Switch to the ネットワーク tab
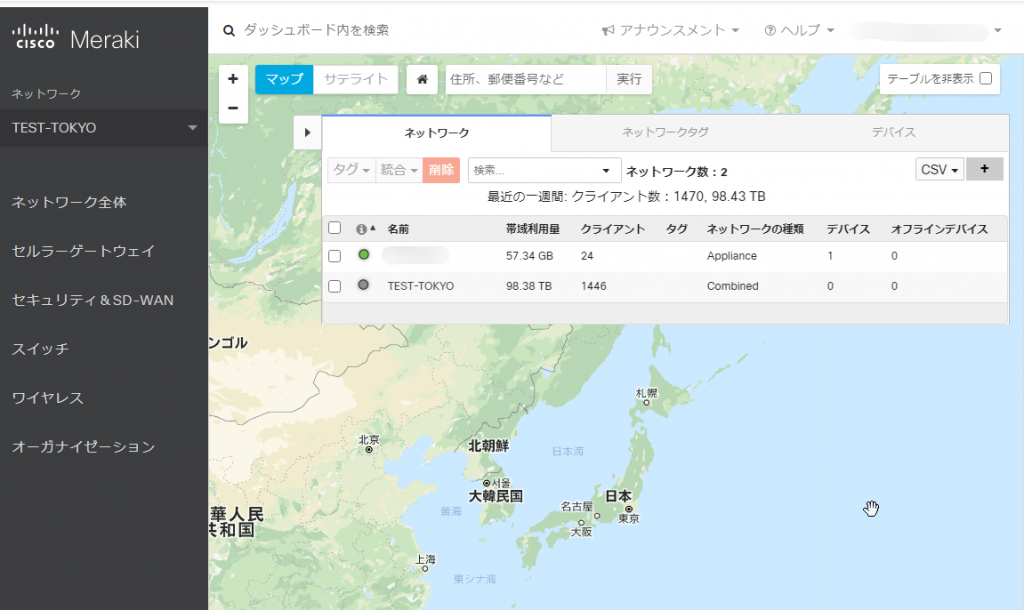Image resolution: width=1024 pixels, height=610 pixels. point(436,133)
